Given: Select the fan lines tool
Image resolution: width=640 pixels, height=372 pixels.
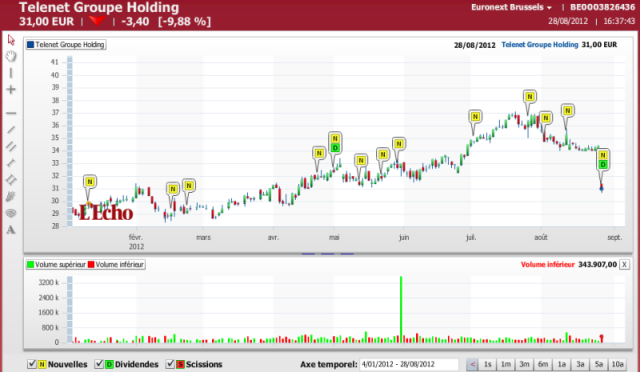Looking at the screenshot, I should [x=11, y=196].
